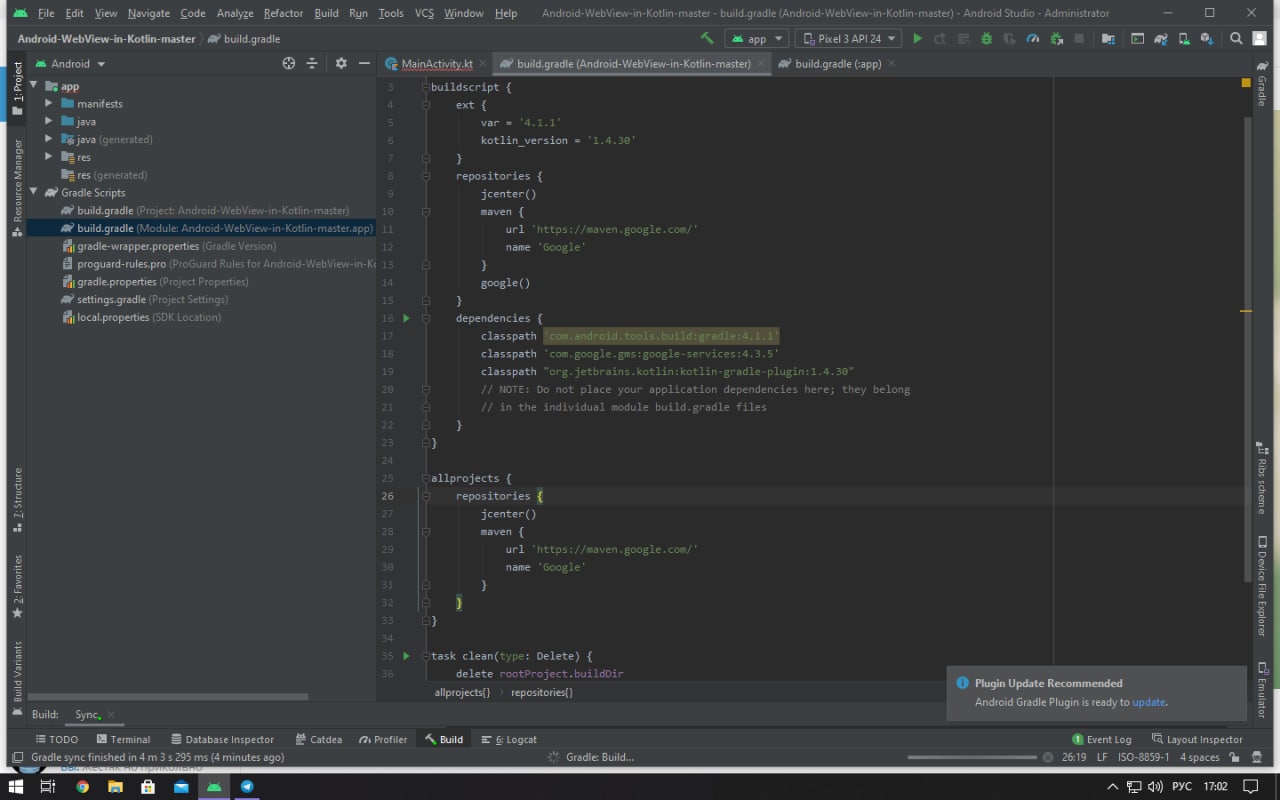Open SDK Manager cube icon in toolbar
The image size is (1280, 800).
pos(1207,39)
